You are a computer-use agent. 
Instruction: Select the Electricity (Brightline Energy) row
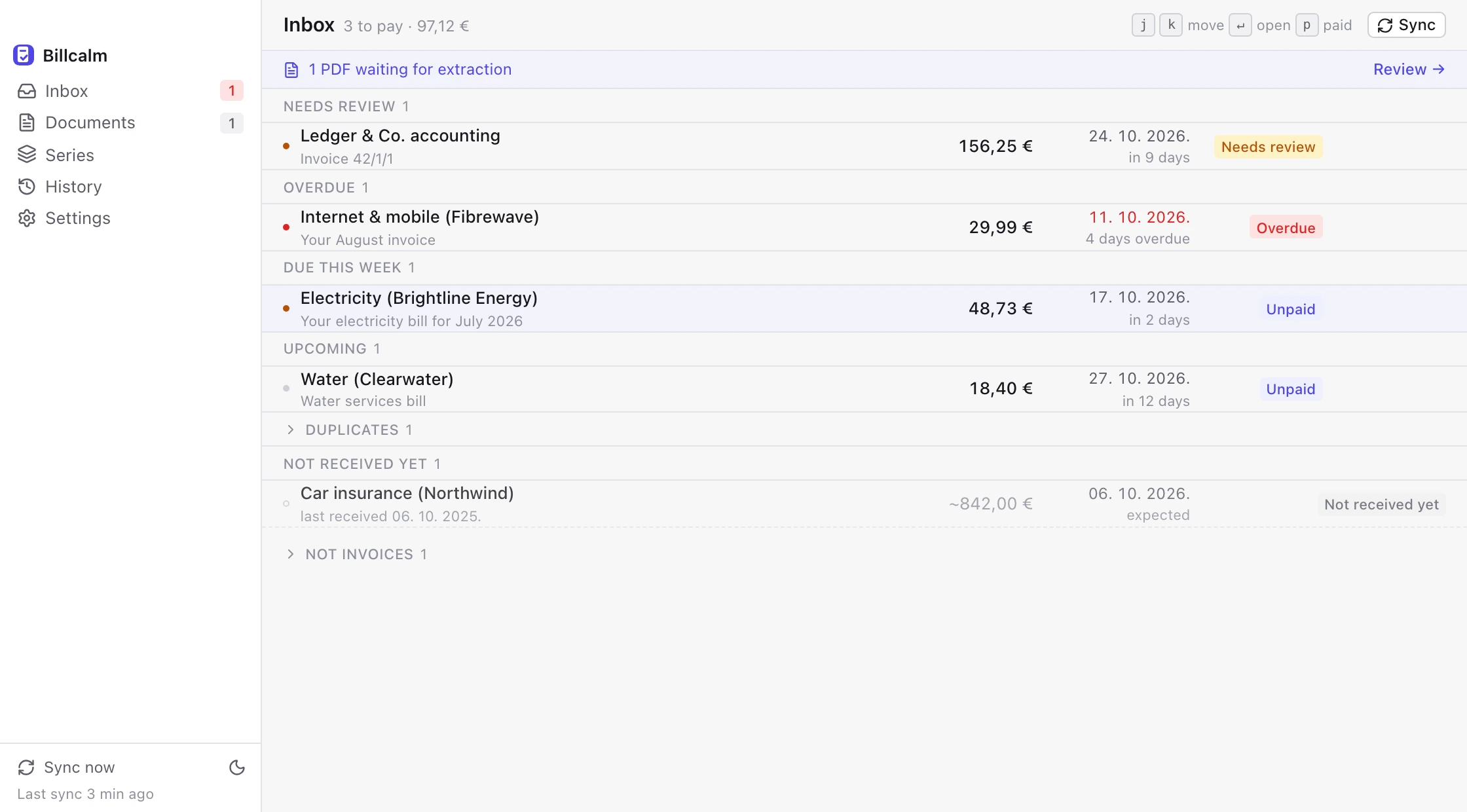[x=864, y=308]
